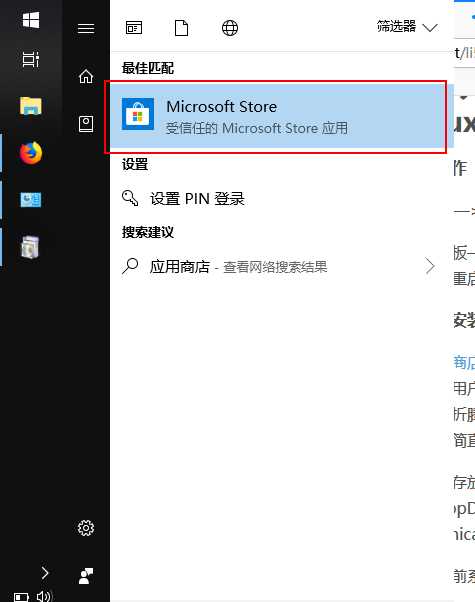This screenshot has height=602, width=475.
Task: Click the 搜索建议 heading text
Action: [x=148, y=232]
